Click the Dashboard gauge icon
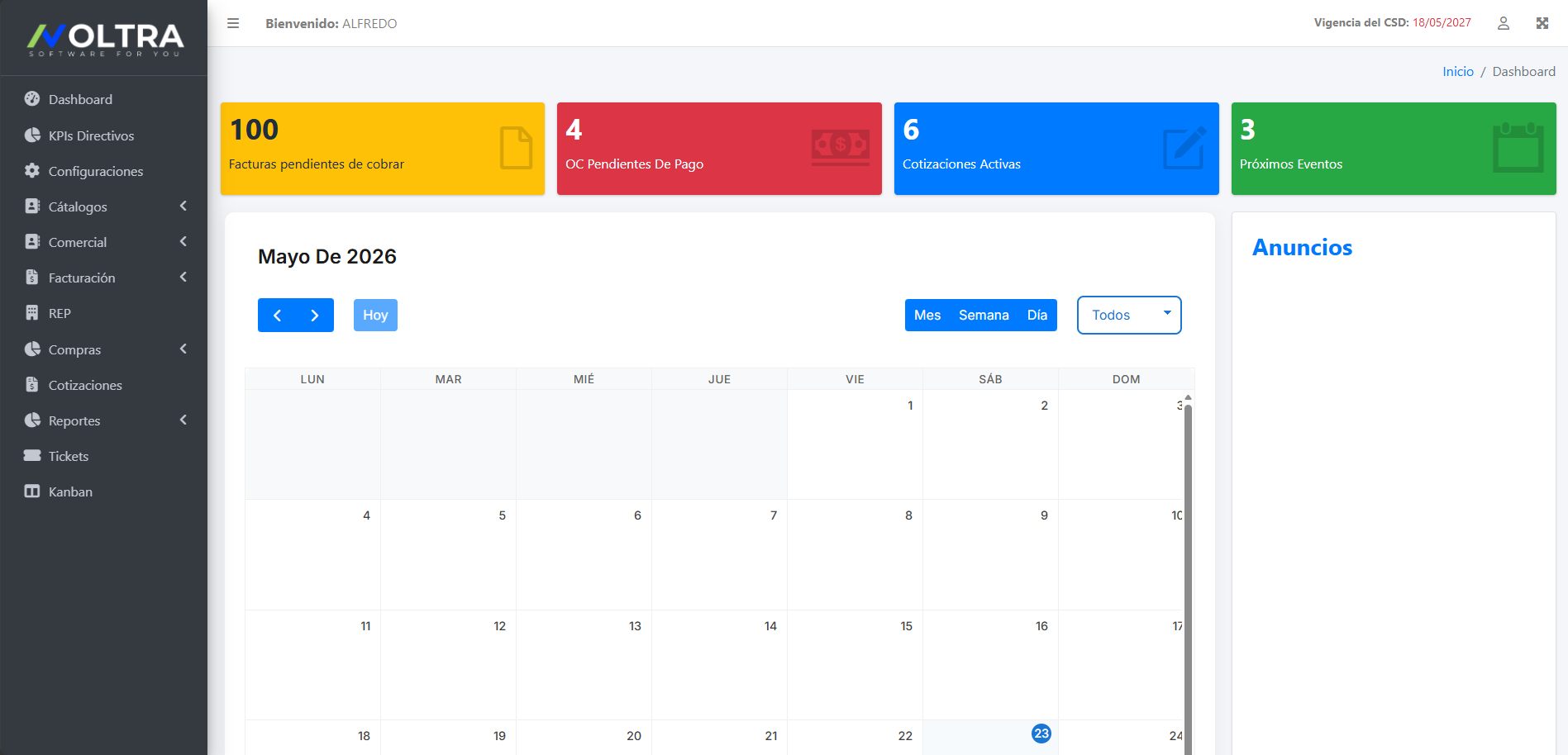Image resolution: width=1568 pixels, height=755 pixels. tap(32, 99)
